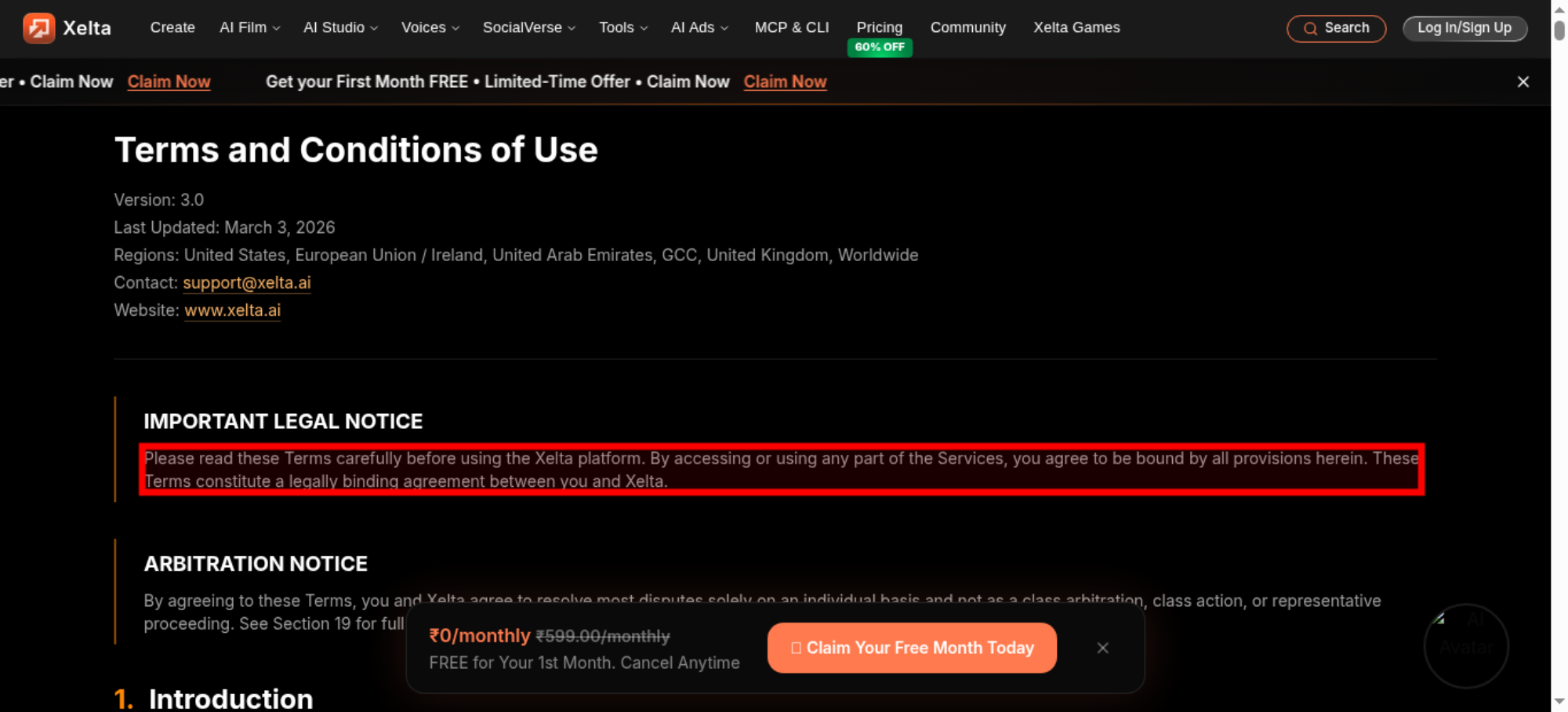Open the www.xelta.ai website link
1568x712 pixels.
tap(233, 311)
